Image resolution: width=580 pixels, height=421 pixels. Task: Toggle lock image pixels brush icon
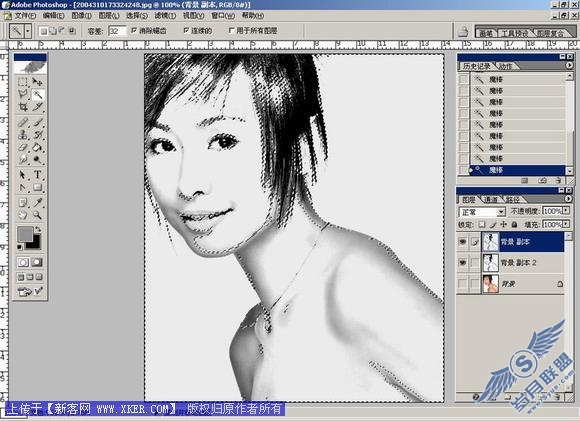coord(493,224)
